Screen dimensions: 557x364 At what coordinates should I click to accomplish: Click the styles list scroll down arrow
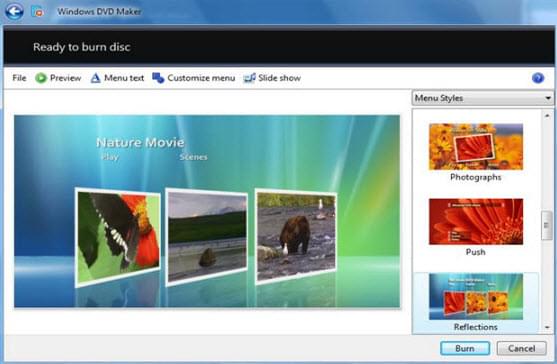coord(547,327)
